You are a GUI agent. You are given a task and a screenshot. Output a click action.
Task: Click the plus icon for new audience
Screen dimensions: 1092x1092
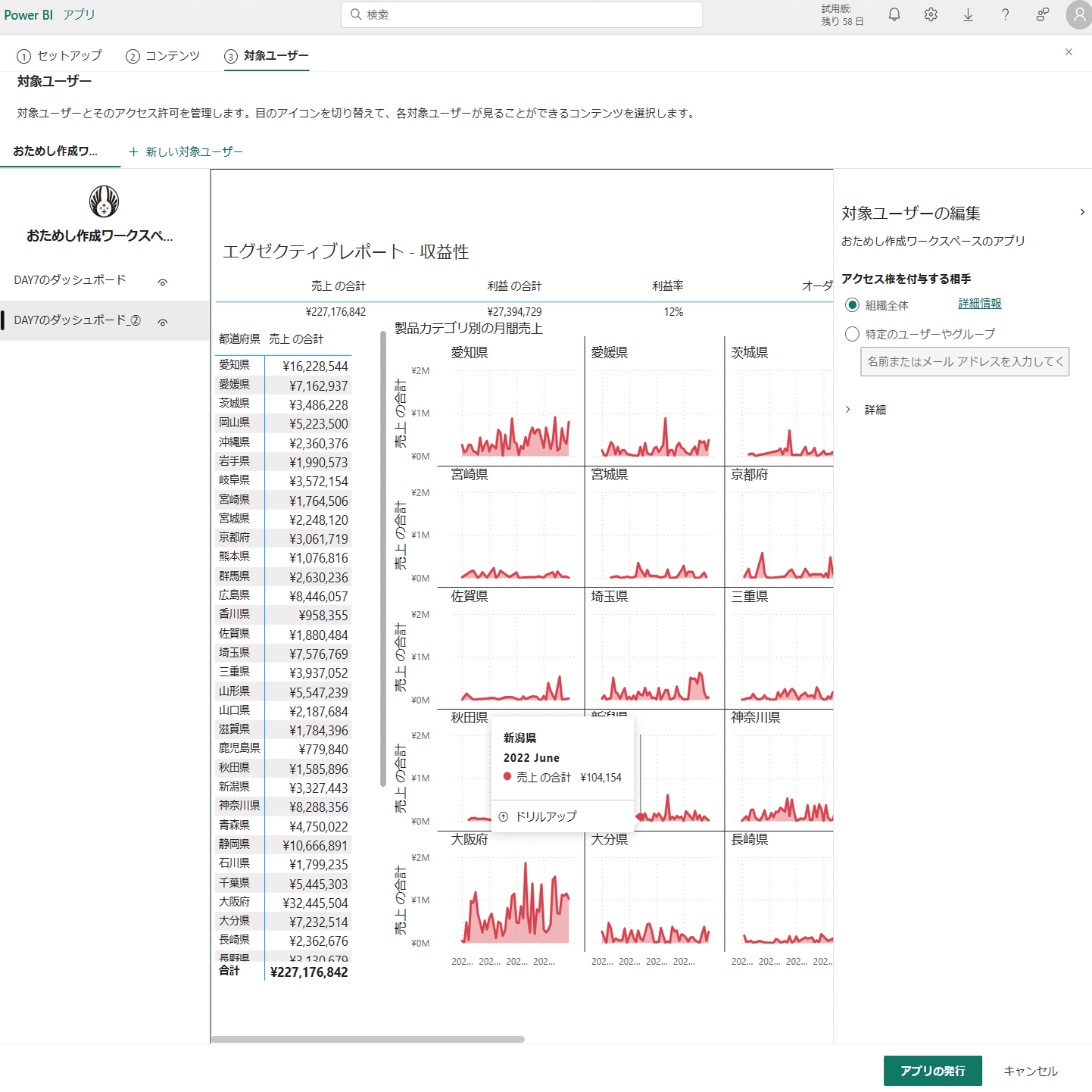133,151
